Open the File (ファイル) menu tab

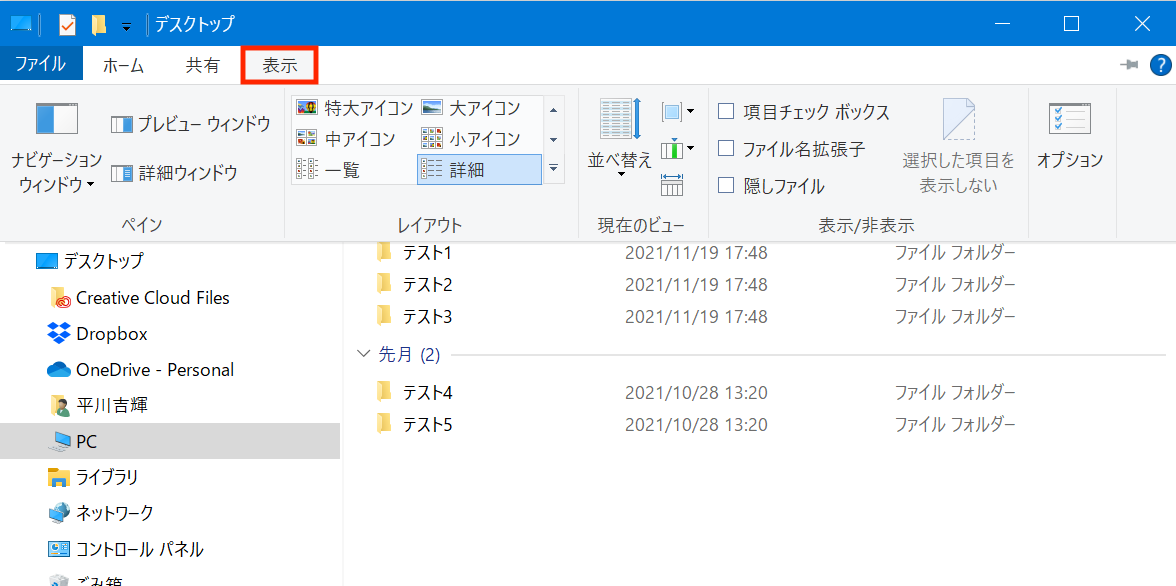click(40, 65)
